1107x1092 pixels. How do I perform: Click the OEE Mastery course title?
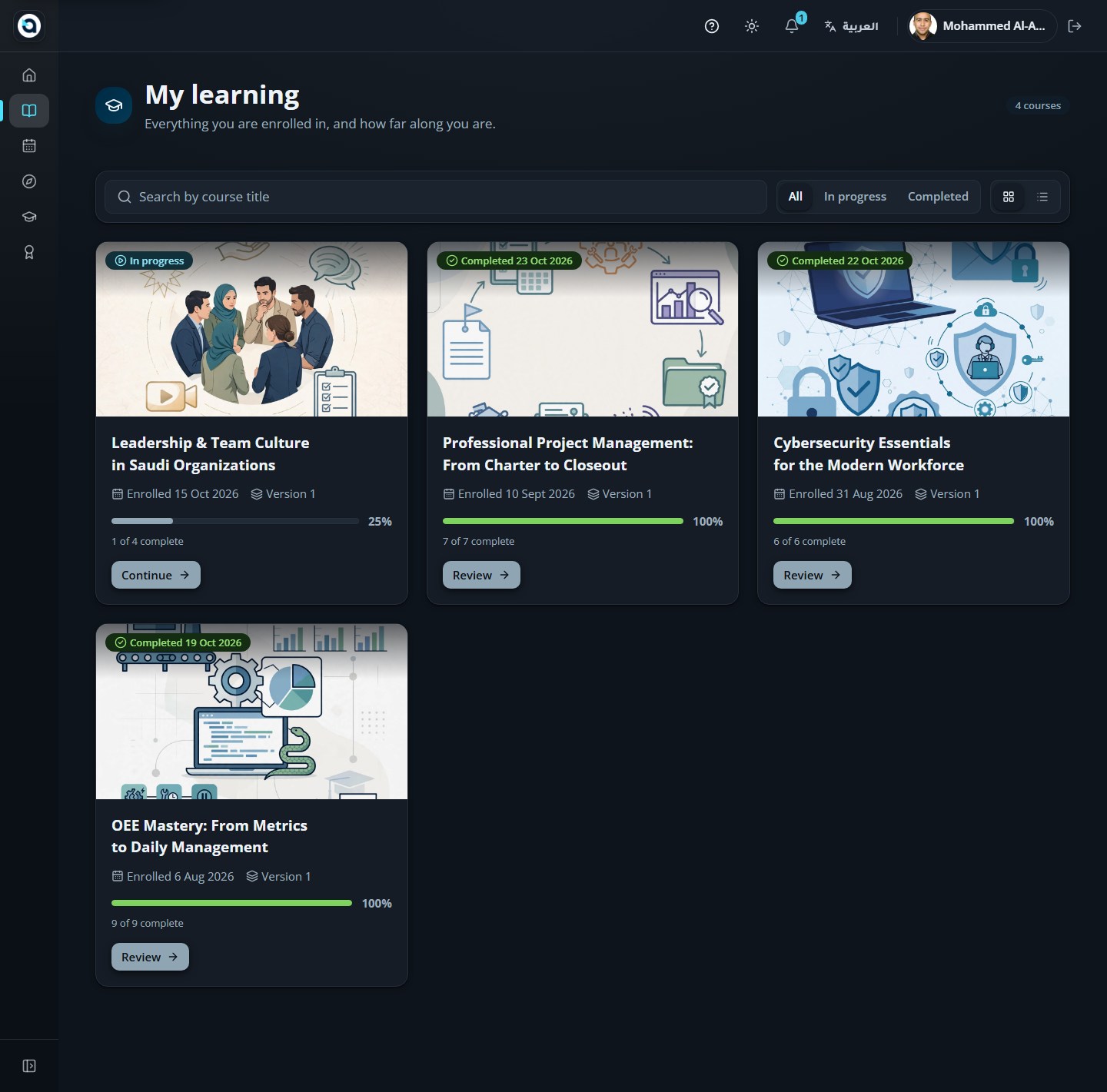pos(209,836)
